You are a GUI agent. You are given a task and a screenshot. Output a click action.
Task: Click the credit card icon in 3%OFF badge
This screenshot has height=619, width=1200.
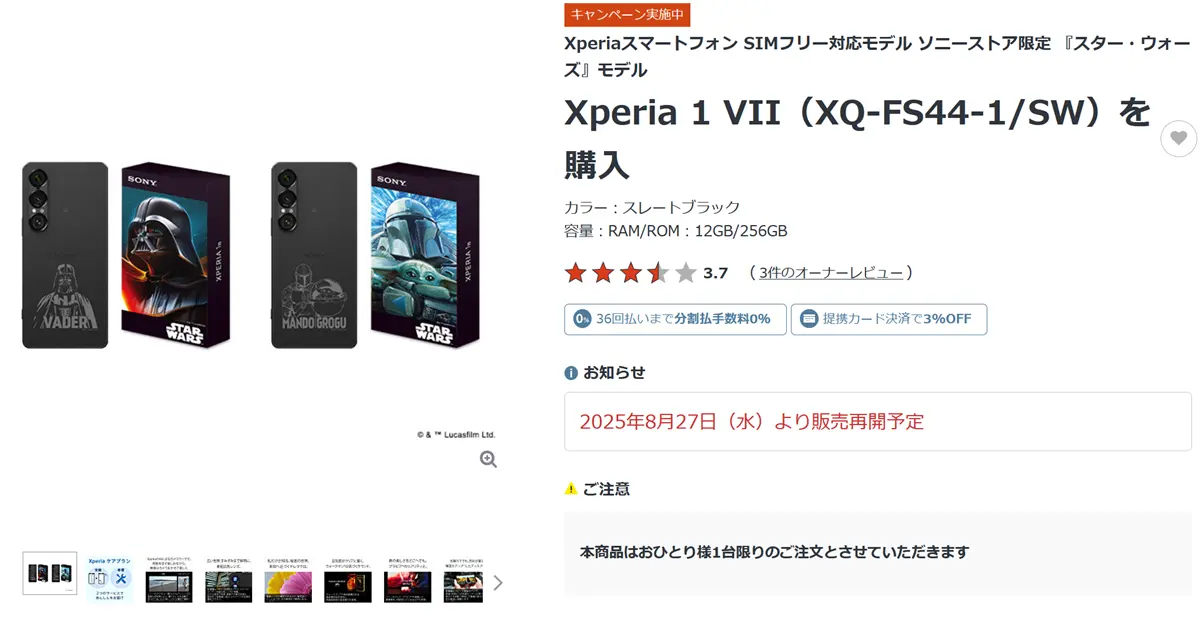point(808,319)
